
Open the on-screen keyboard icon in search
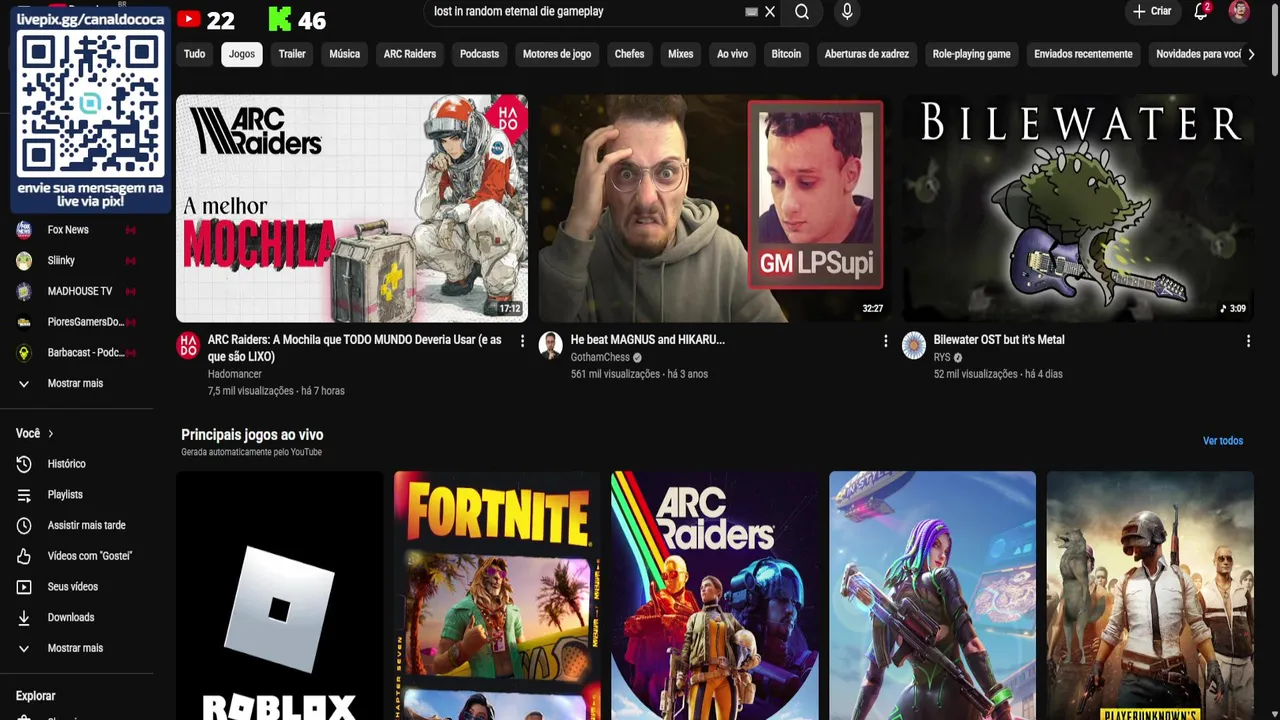tap(751, 12)
